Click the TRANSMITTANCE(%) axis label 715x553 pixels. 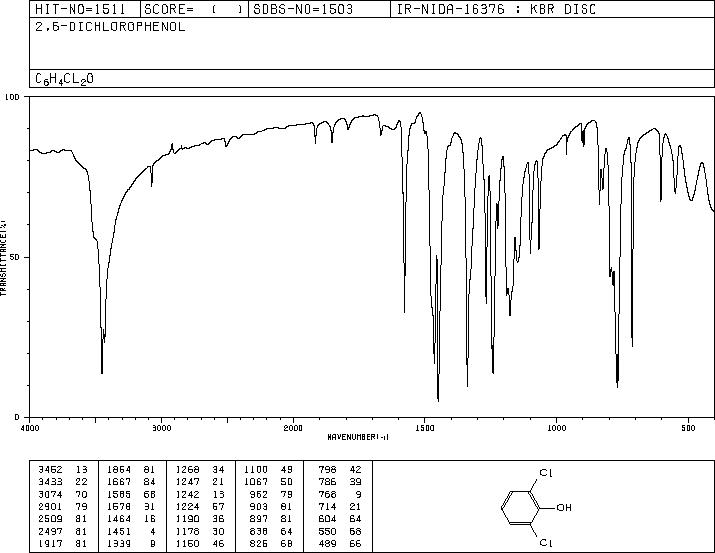[3, 258]
